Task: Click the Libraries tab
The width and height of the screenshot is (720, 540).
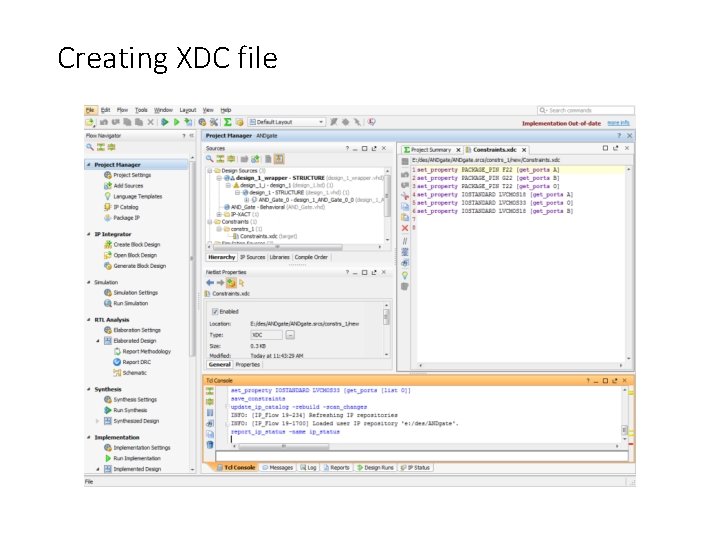Action: [x=279, y=257]
